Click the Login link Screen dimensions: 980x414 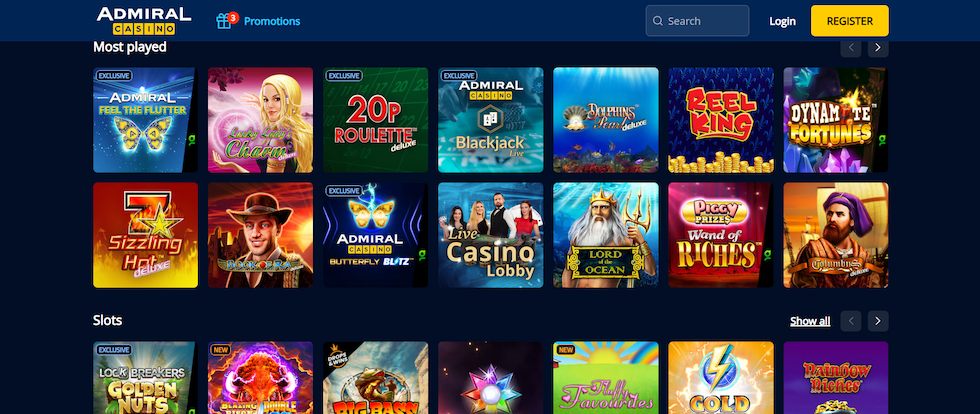click(782, 21)
